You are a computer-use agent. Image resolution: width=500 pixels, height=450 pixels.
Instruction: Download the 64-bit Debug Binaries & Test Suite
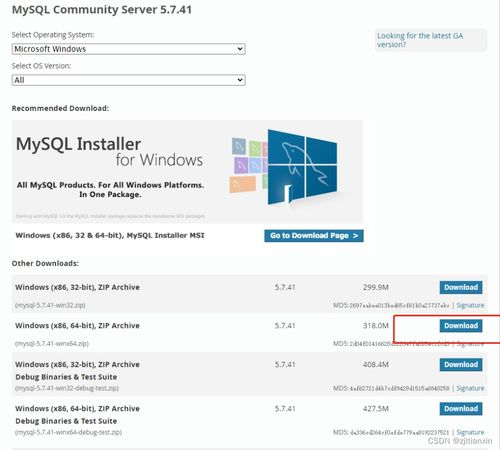461,409
